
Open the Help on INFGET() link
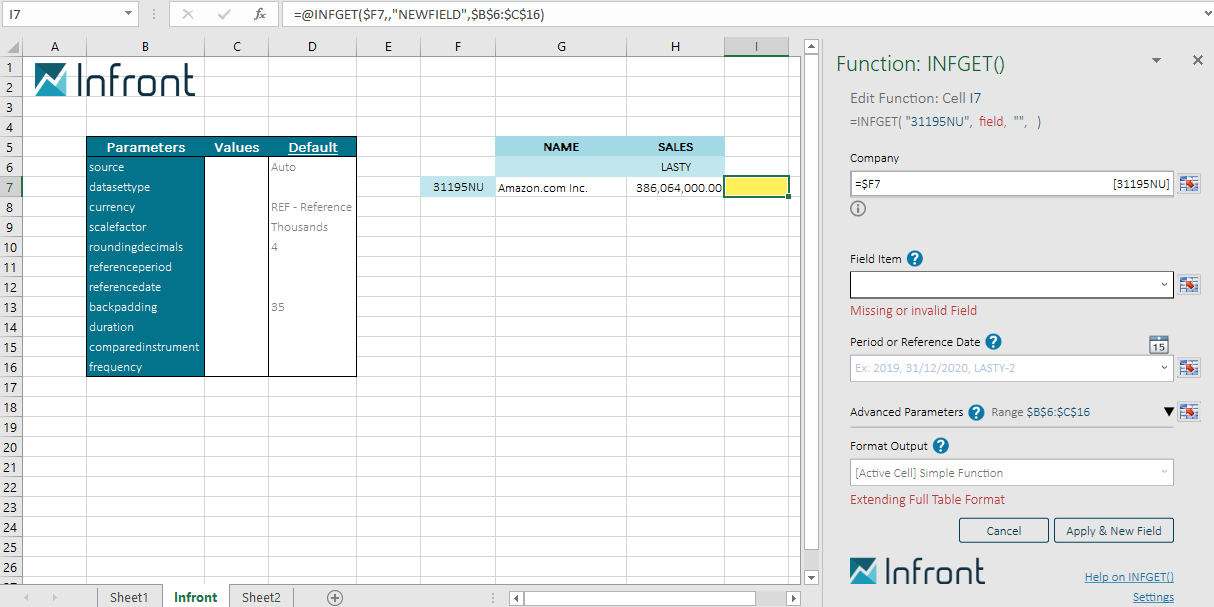click(x=1129, y=577)
